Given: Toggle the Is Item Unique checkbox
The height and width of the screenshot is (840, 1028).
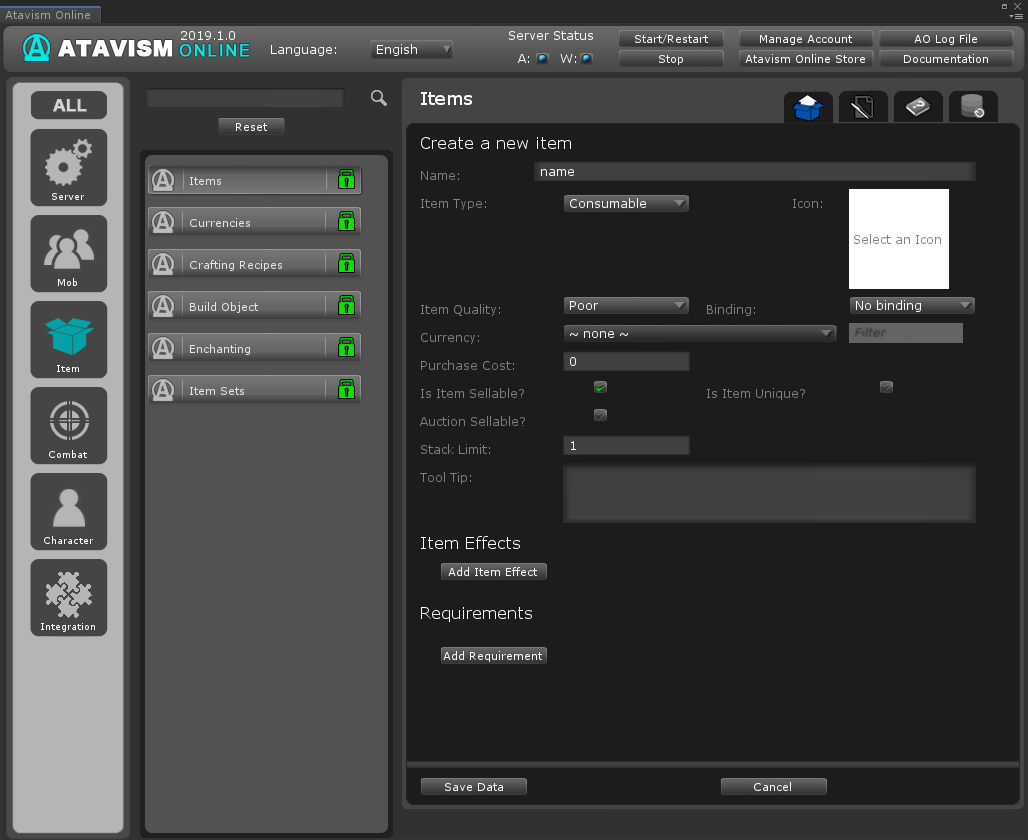Looking at the screenshot, I should point(886,387).
